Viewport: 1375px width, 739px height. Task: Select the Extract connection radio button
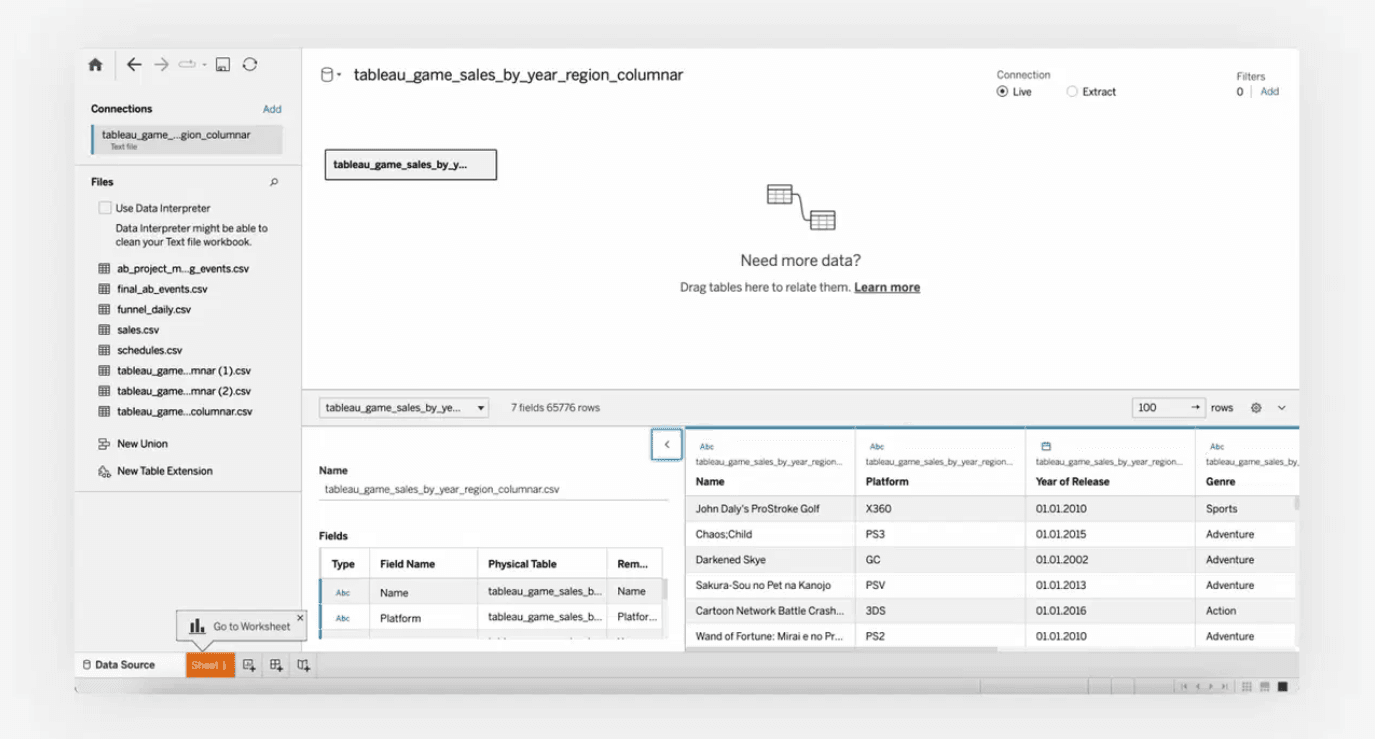tap(1072, 92)
